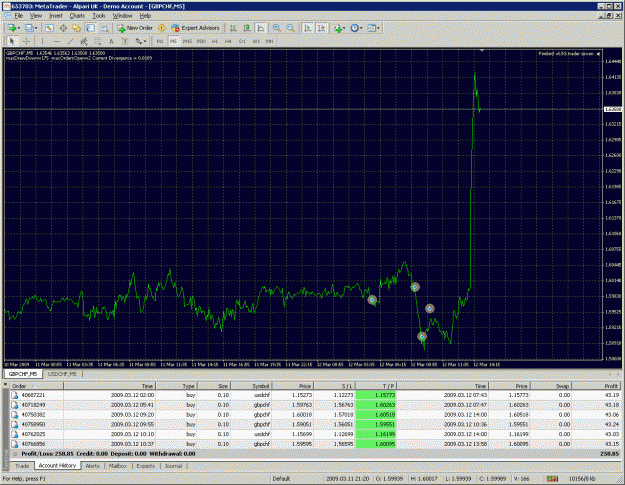Switch to the Trade tab
The width and height of the screenshot is (625, 485).
(22, 466)
